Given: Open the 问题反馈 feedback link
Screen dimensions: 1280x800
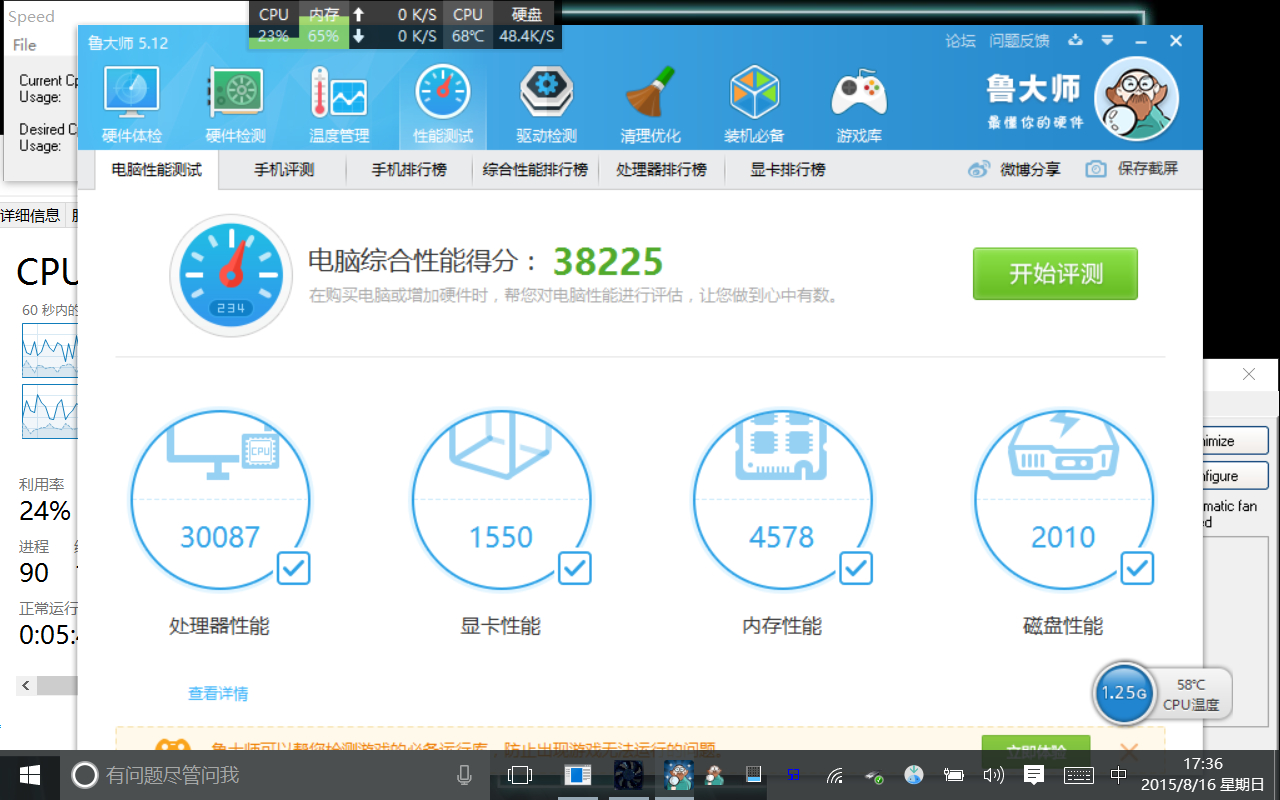Looking at the screenshot, I should coord(1019,41).
